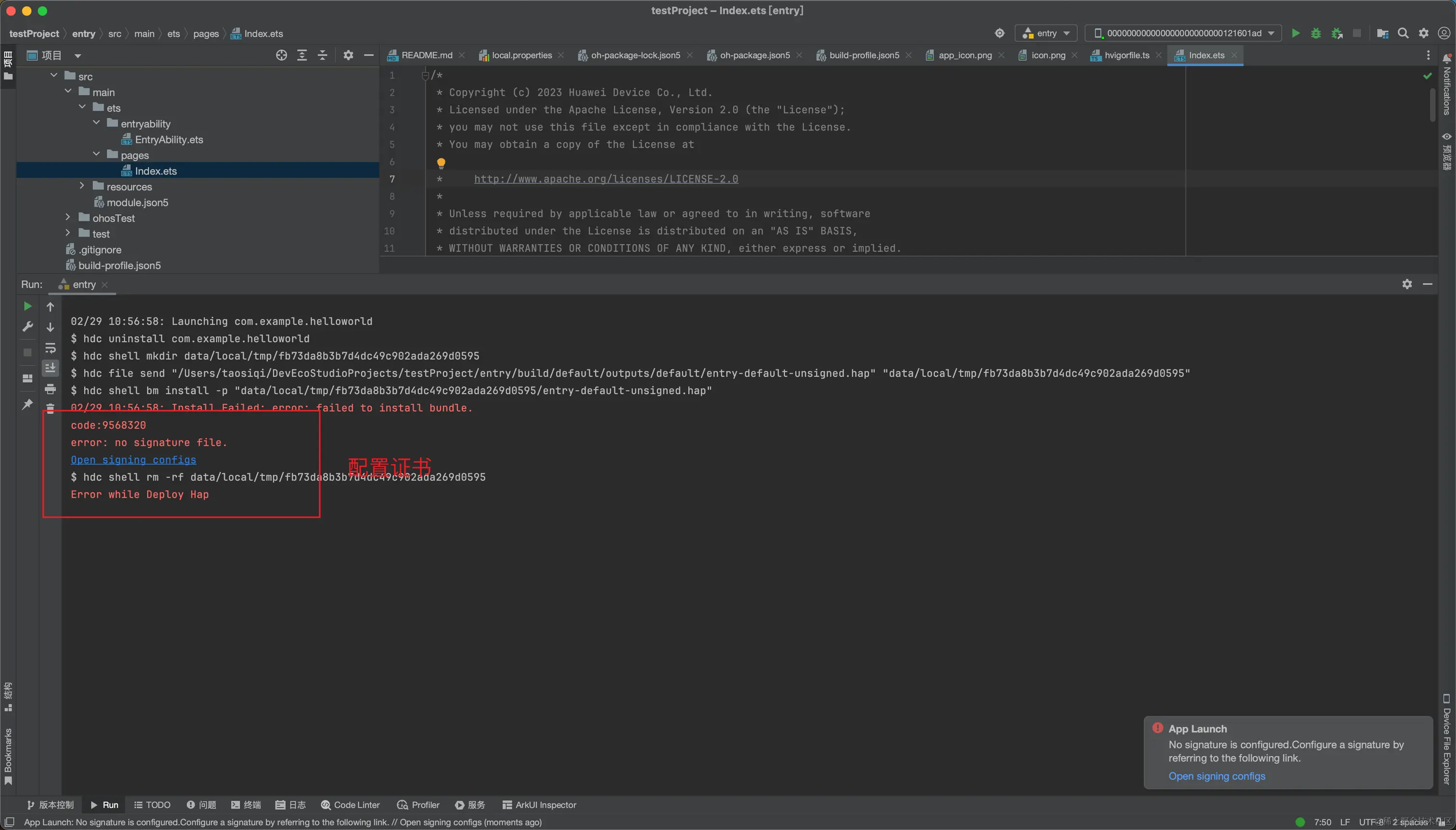
Task: Open editor tabs more options menu
Action: (x=1428, y=55)
